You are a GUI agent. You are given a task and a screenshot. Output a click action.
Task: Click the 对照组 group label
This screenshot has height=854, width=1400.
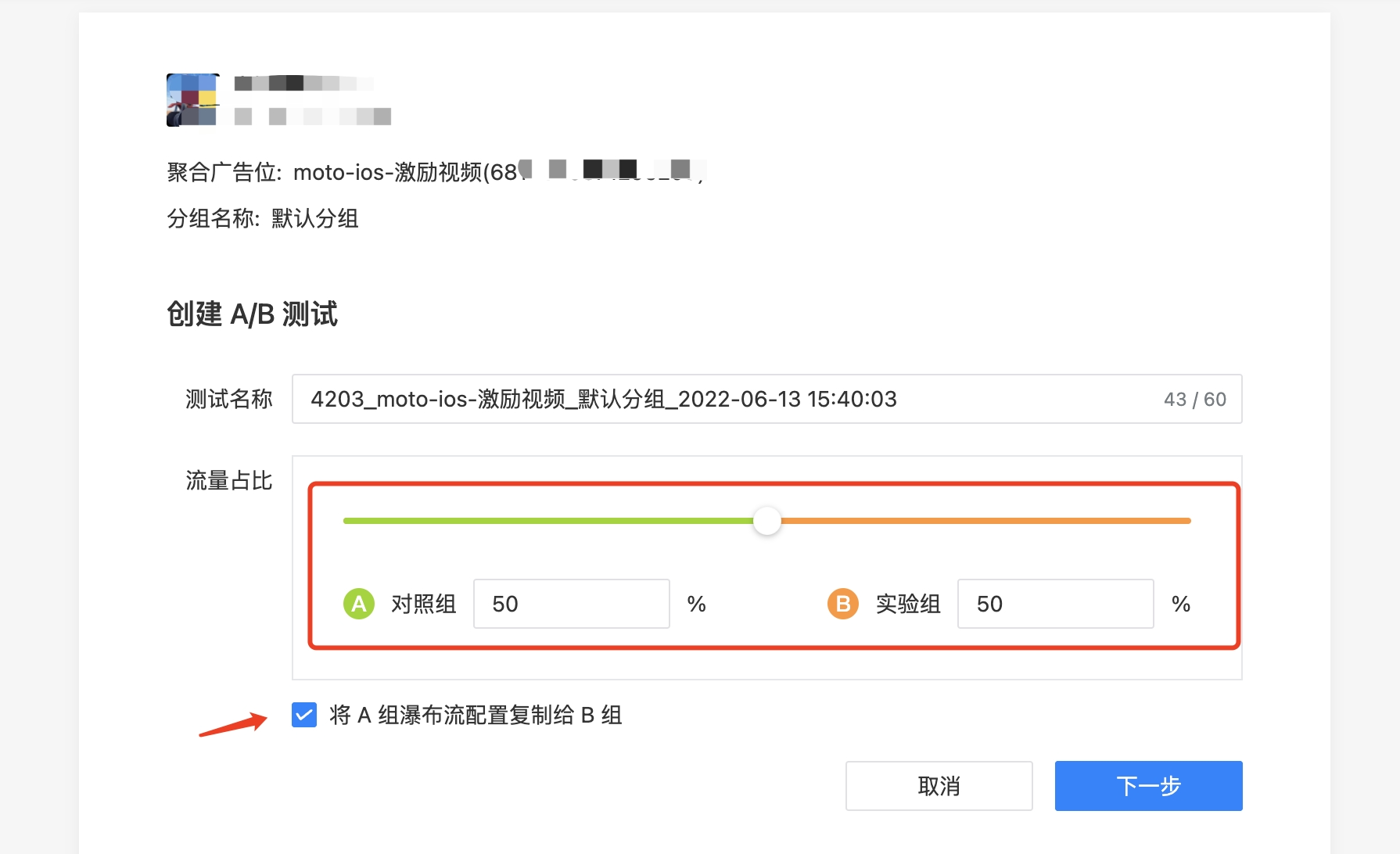point(422,603)
